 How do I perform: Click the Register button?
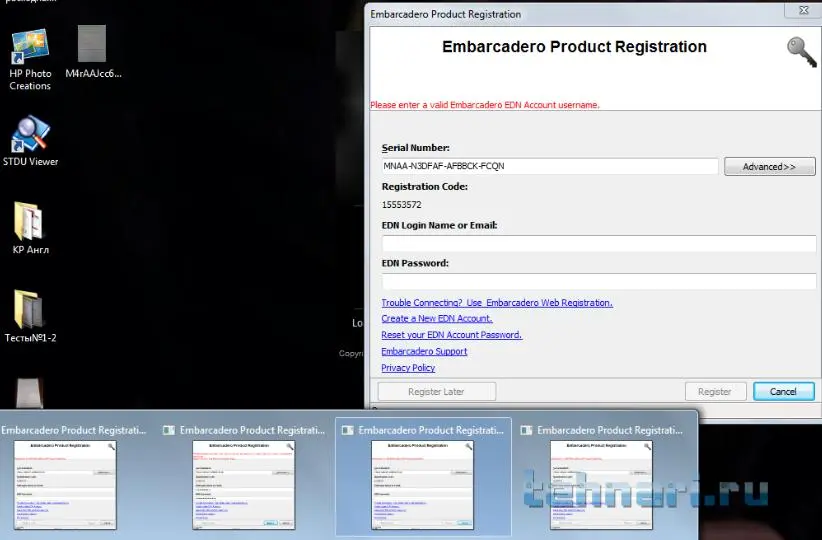(x=715, y=392)
